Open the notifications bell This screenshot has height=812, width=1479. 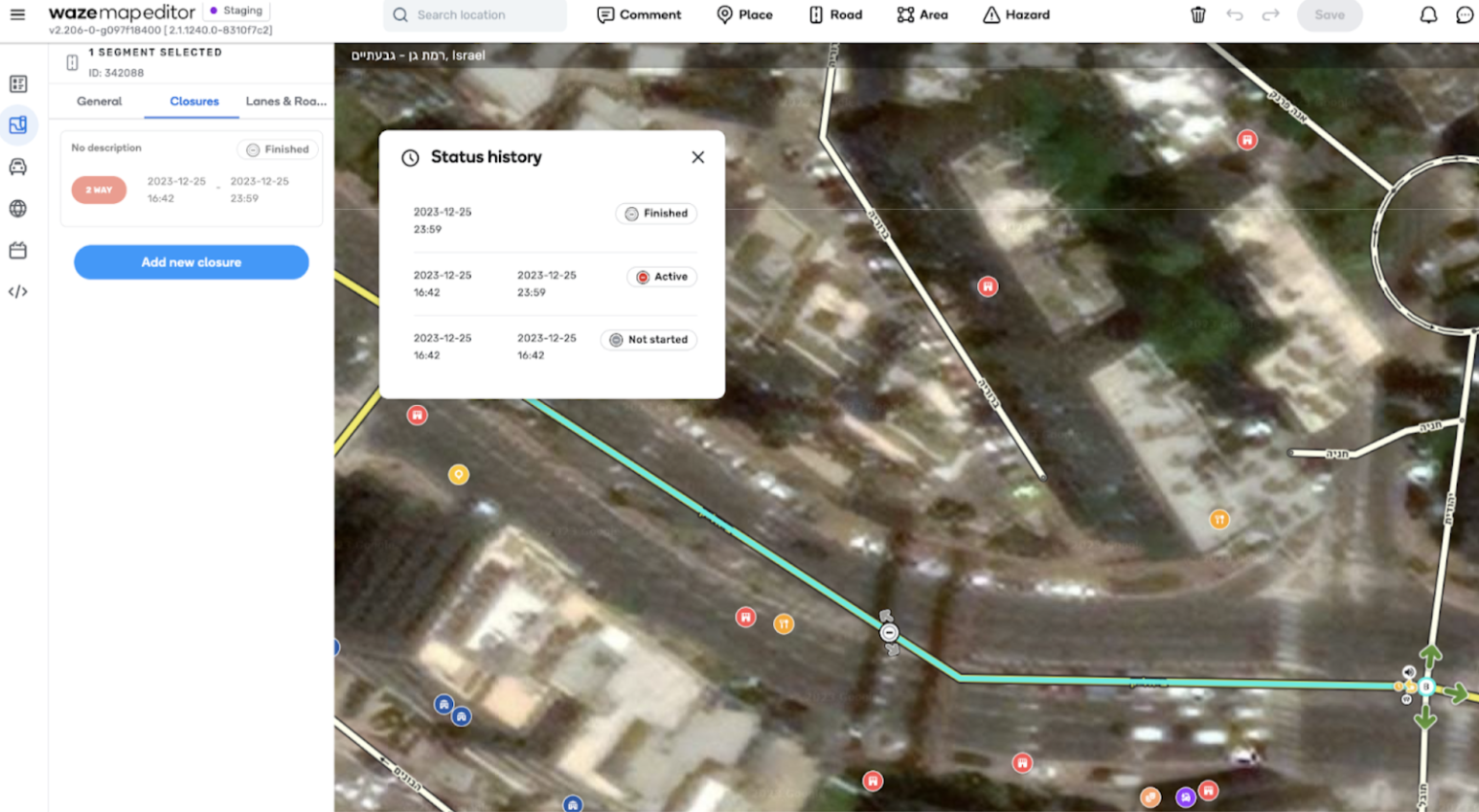coord(1427,14)
